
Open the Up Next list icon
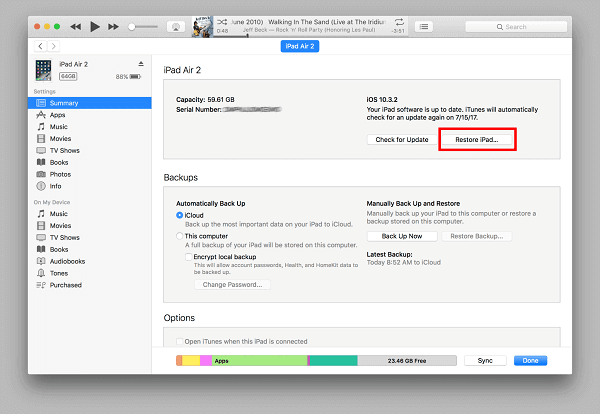(x=424, y=26)
